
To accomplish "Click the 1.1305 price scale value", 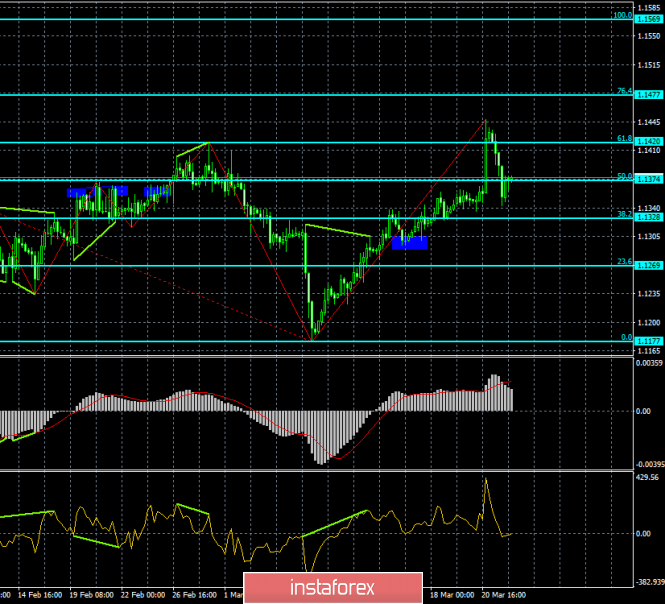I will tap(649, 236).
